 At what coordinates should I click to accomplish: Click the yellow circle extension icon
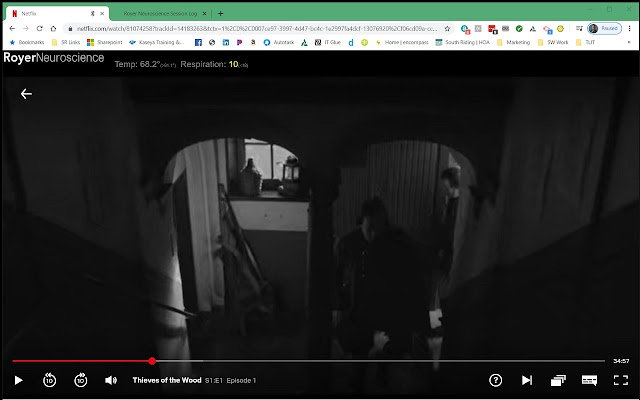560,29
